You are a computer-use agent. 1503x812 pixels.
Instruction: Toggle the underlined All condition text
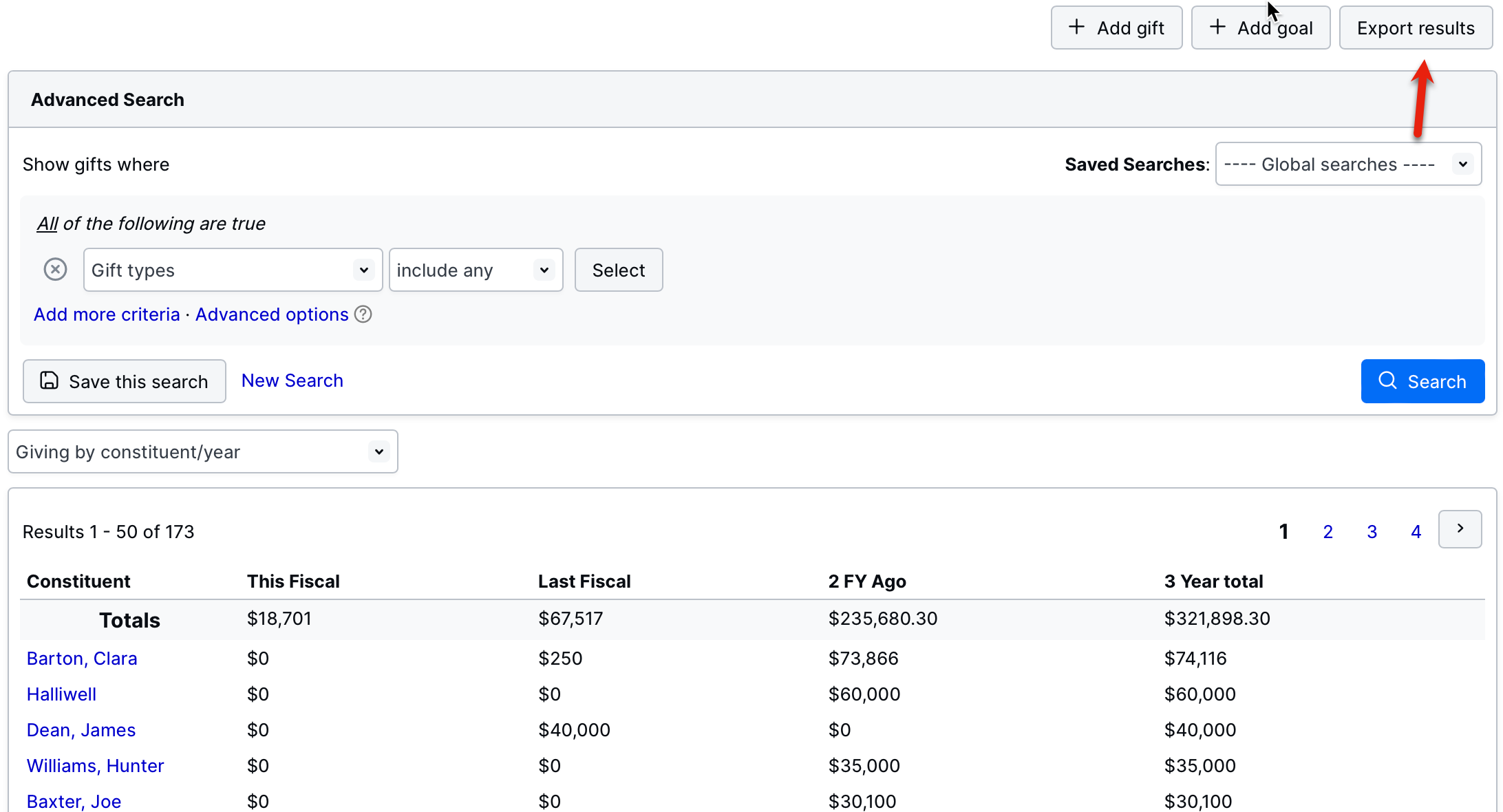click(x=47, y=224)
